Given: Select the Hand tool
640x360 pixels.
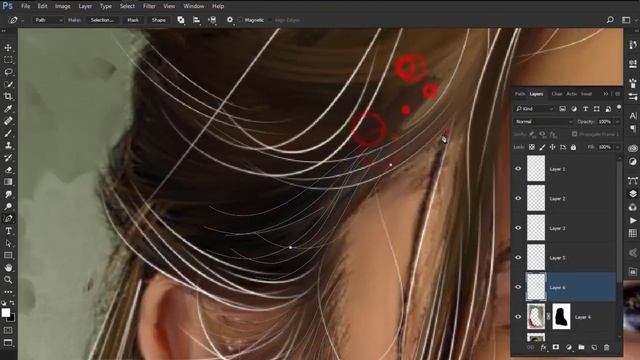Looking at the screenshot, I should [x=8, y=268].
